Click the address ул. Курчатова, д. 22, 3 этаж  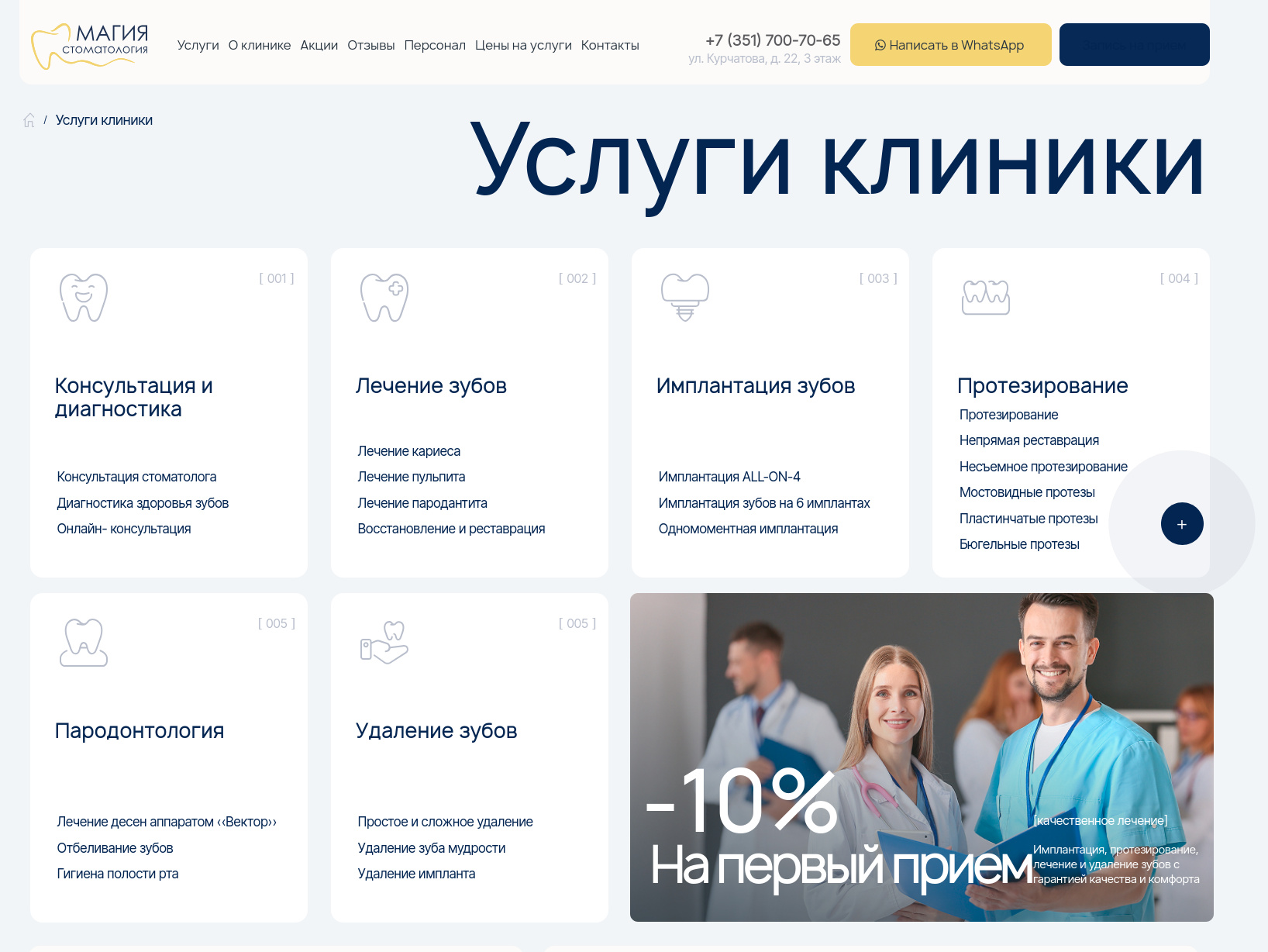pos(764,58)
